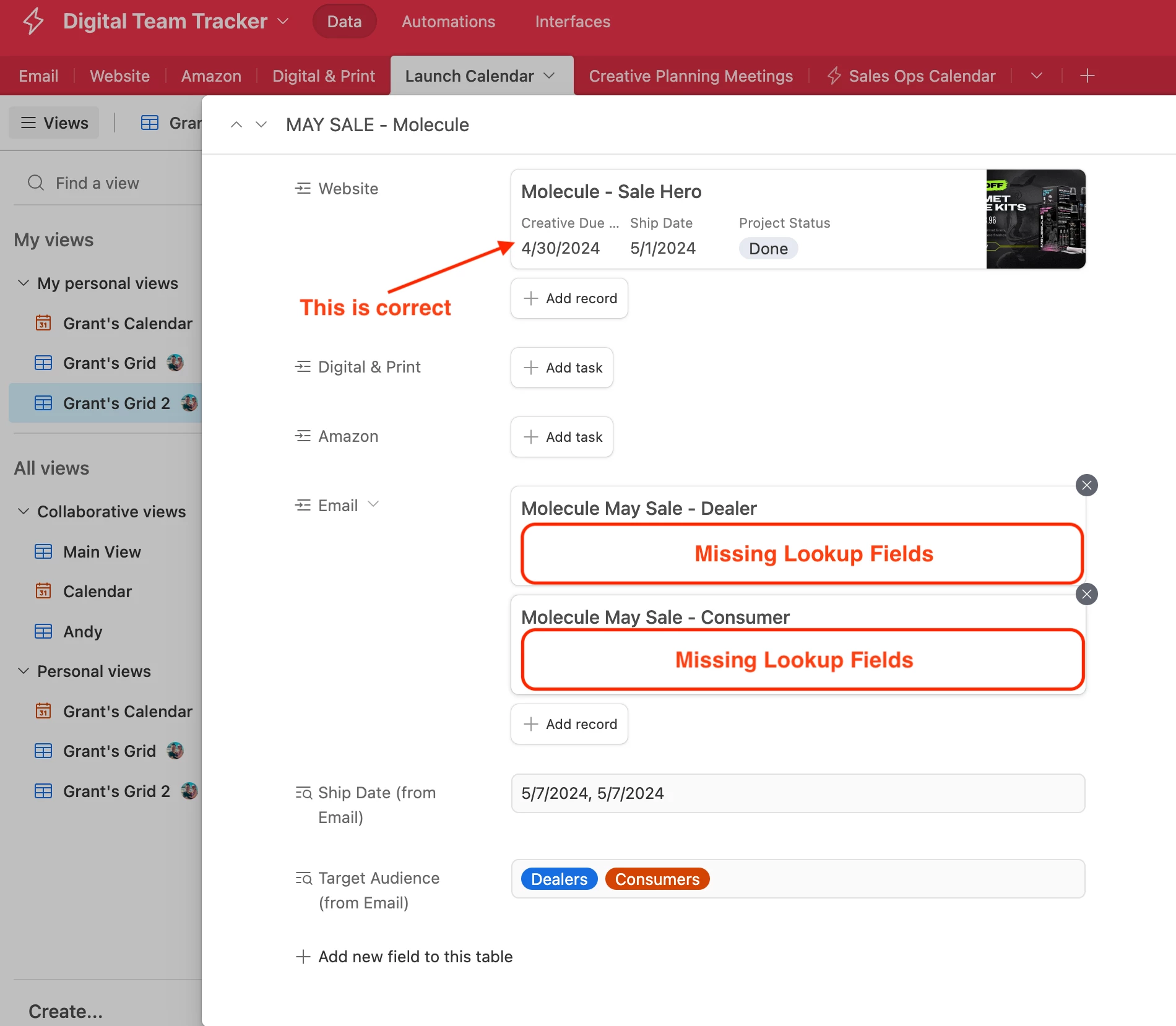
Task: Click the Find a view search field
Action: click(x=108, y=183)
